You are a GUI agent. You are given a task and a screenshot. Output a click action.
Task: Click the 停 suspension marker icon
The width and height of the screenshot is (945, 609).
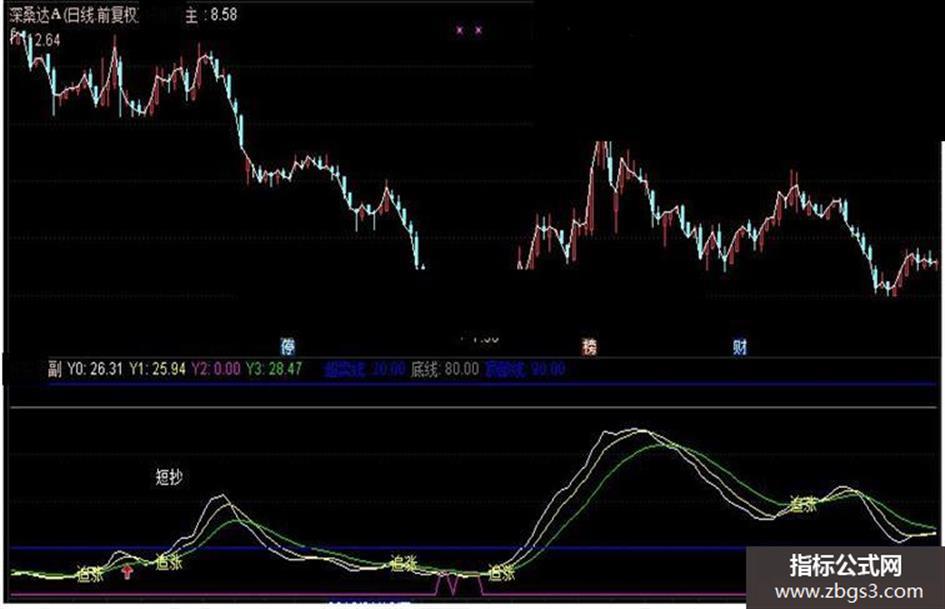click(288, 347)
